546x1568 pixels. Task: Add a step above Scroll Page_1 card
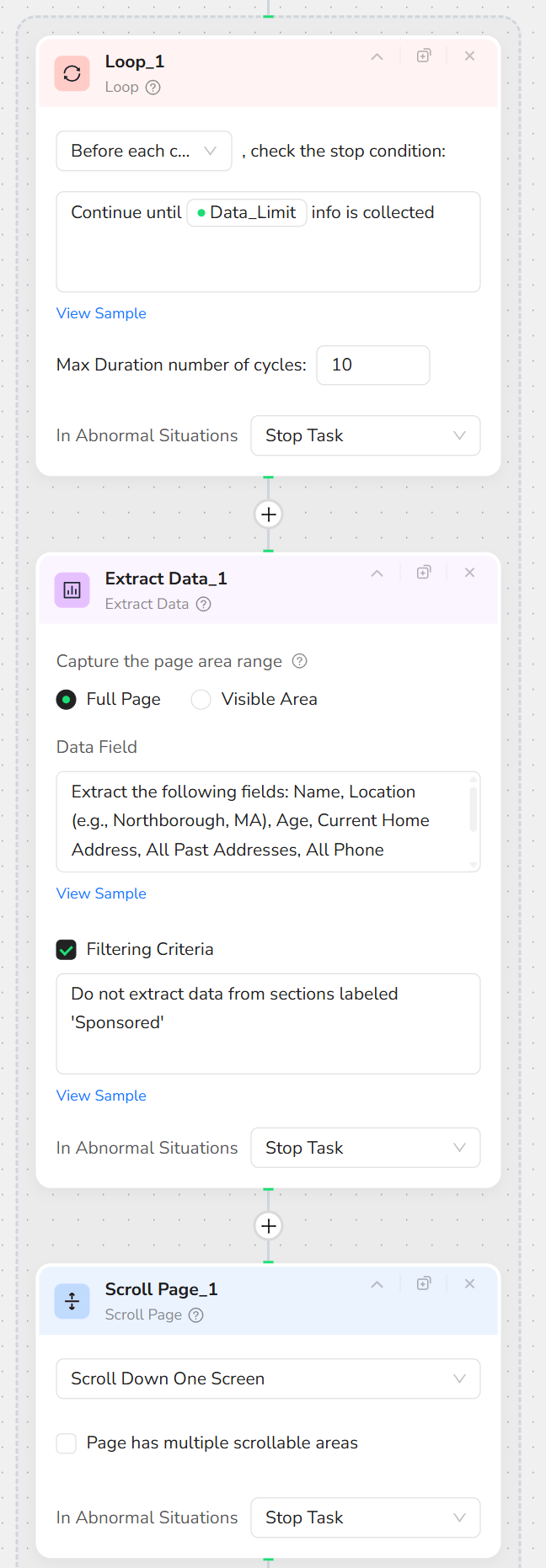pos(268,1226)
